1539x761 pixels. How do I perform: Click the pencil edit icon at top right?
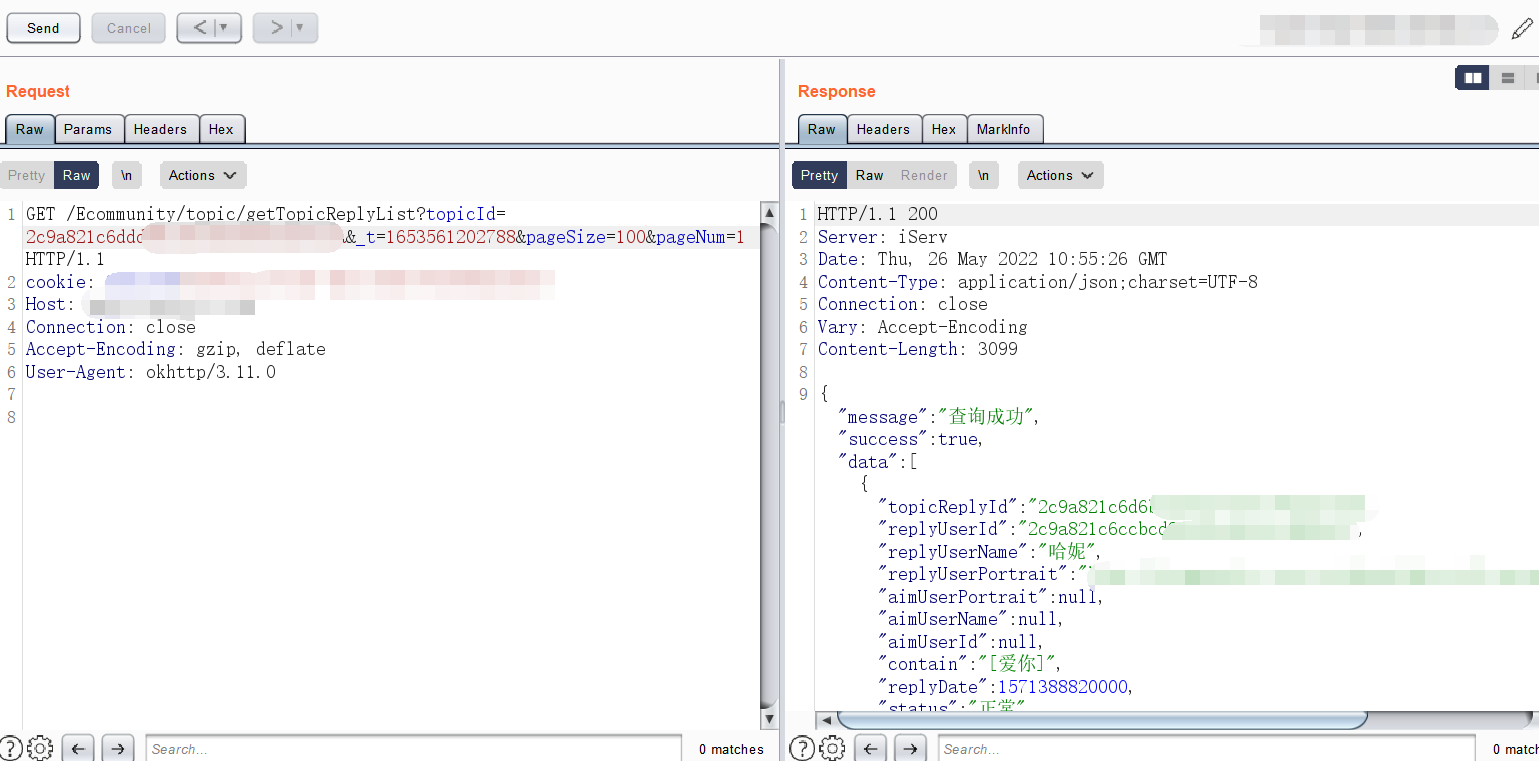[x=1521, y=29]
